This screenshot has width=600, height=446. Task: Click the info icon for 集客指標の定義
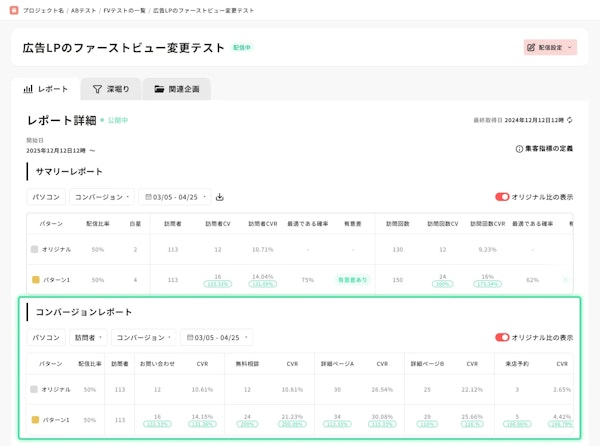519,148
